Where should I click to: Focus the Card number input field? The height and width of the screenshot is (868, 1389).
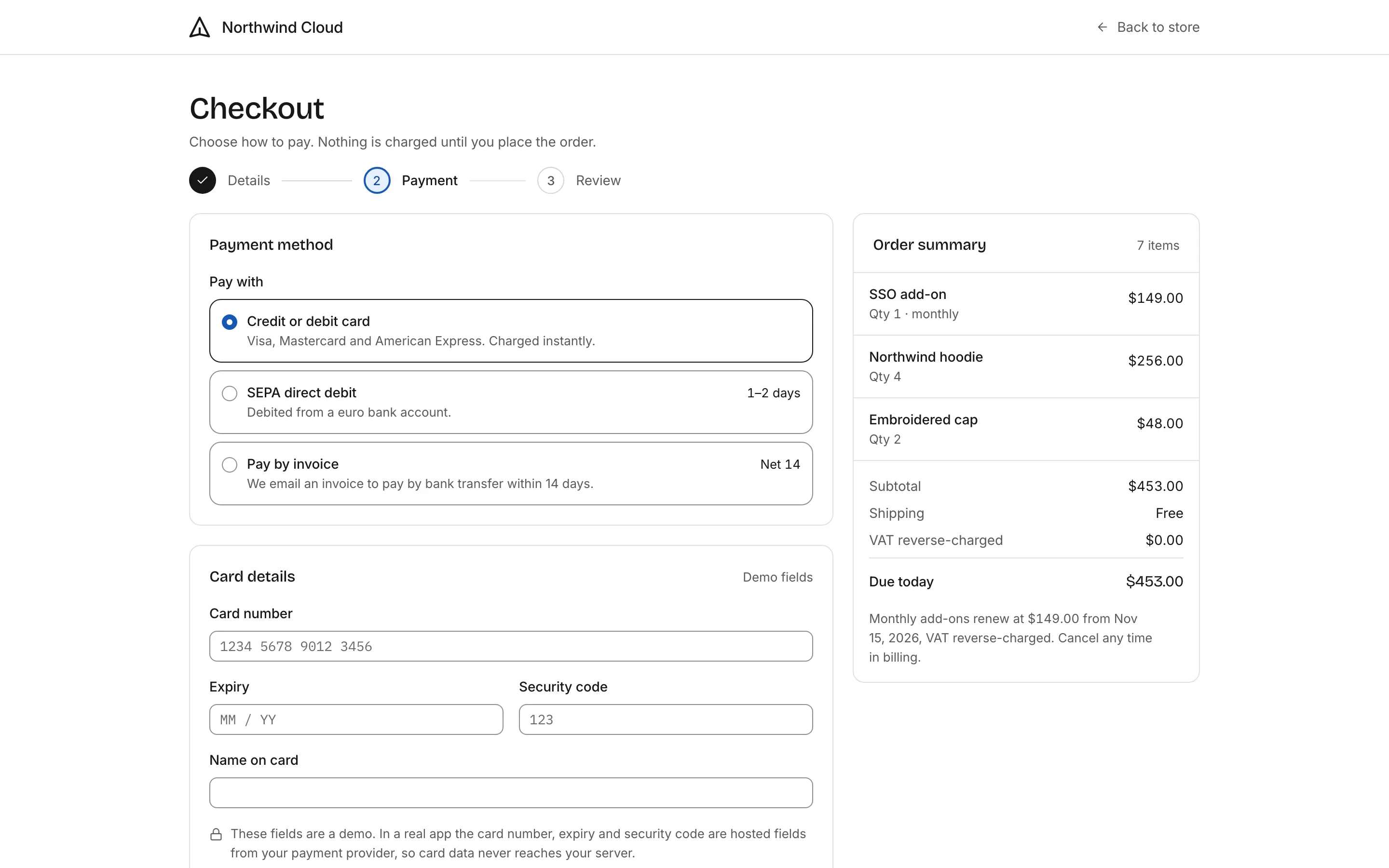click(511, 646)
